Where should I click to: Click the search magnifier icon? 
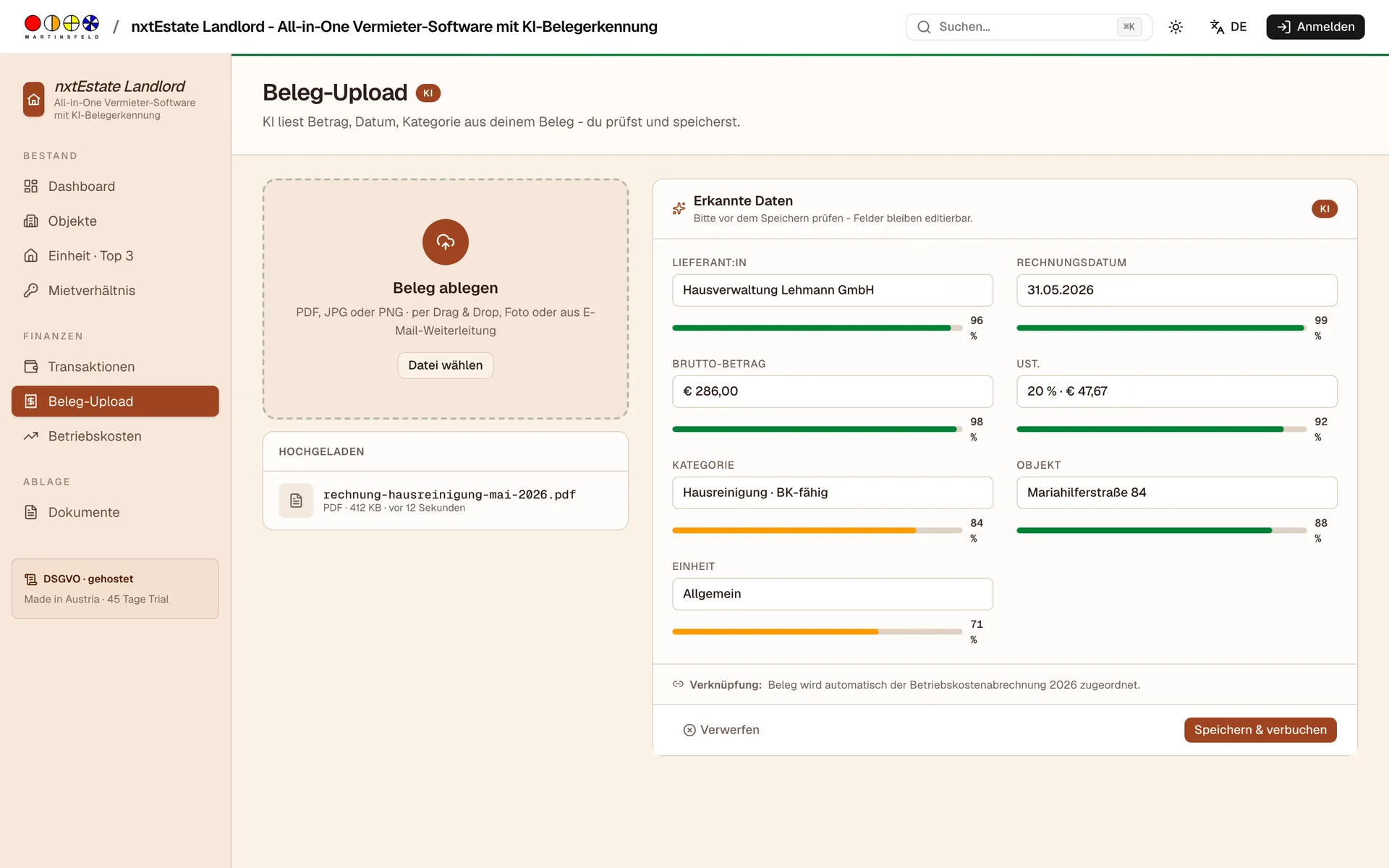tap(924, 27)
